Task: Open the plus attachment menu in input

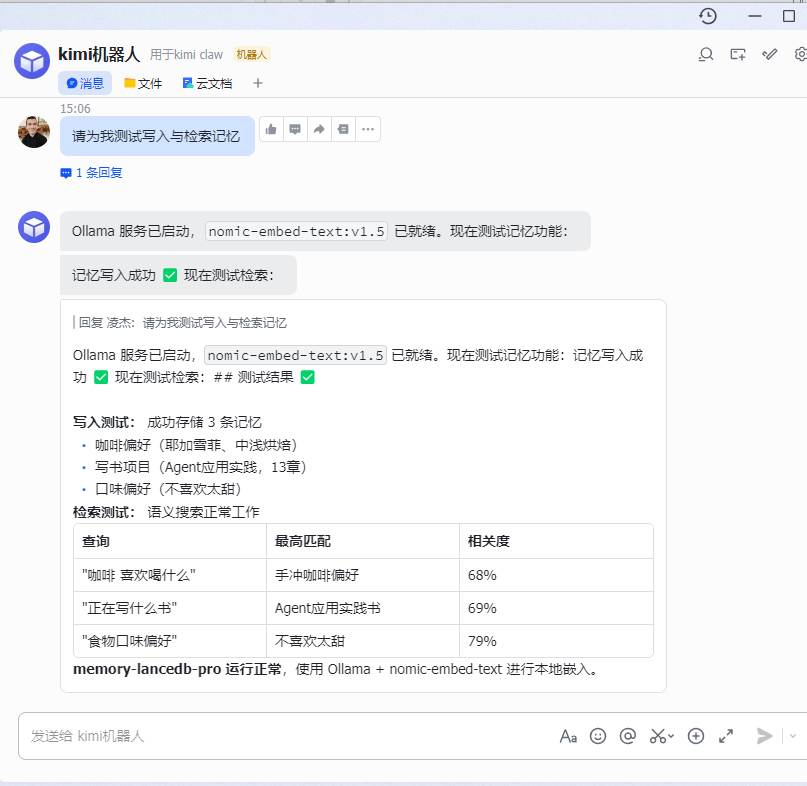Action: click(x=696, y=736)
